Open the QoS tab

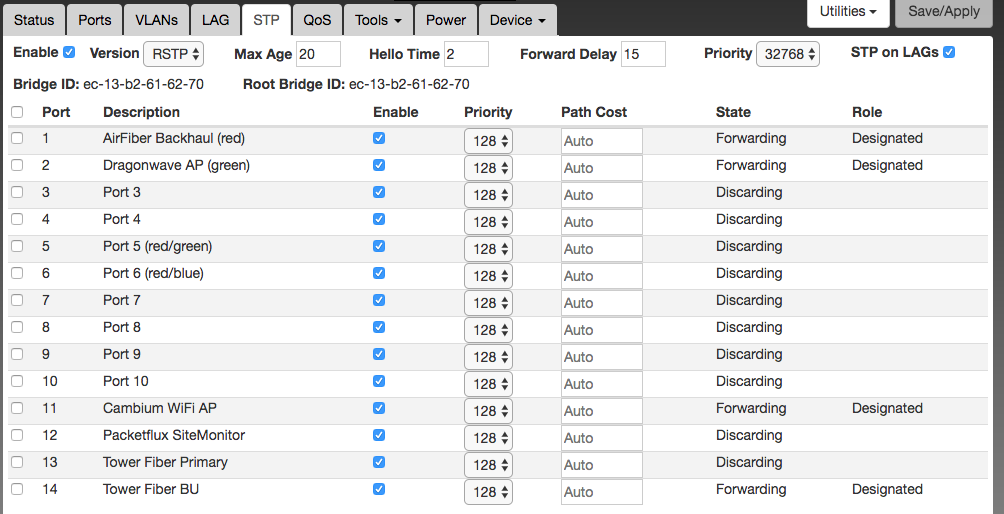point(317,20)
